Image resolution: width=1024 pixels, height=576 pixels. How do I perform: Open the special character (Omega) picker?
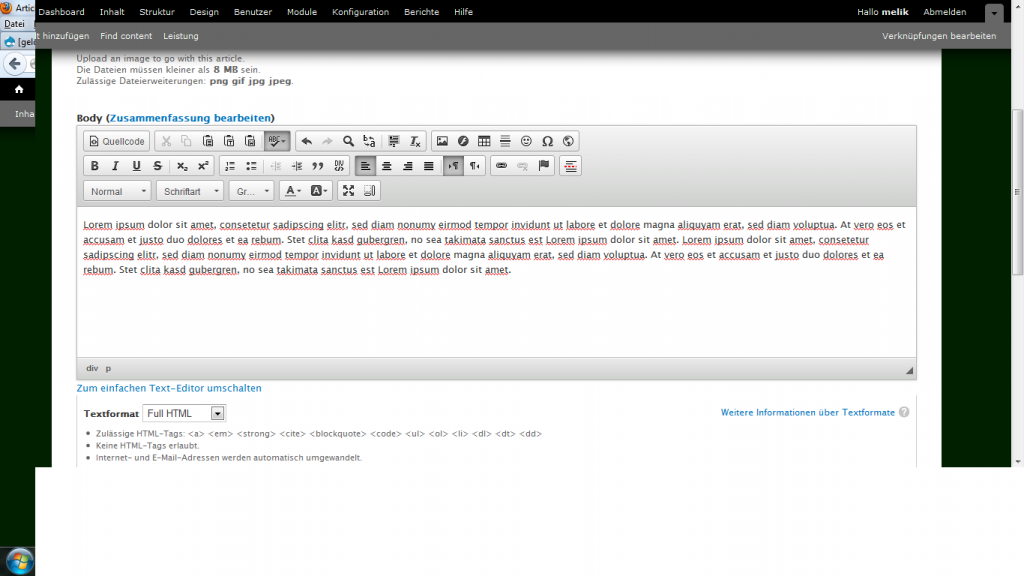click(x=547, y=142)
